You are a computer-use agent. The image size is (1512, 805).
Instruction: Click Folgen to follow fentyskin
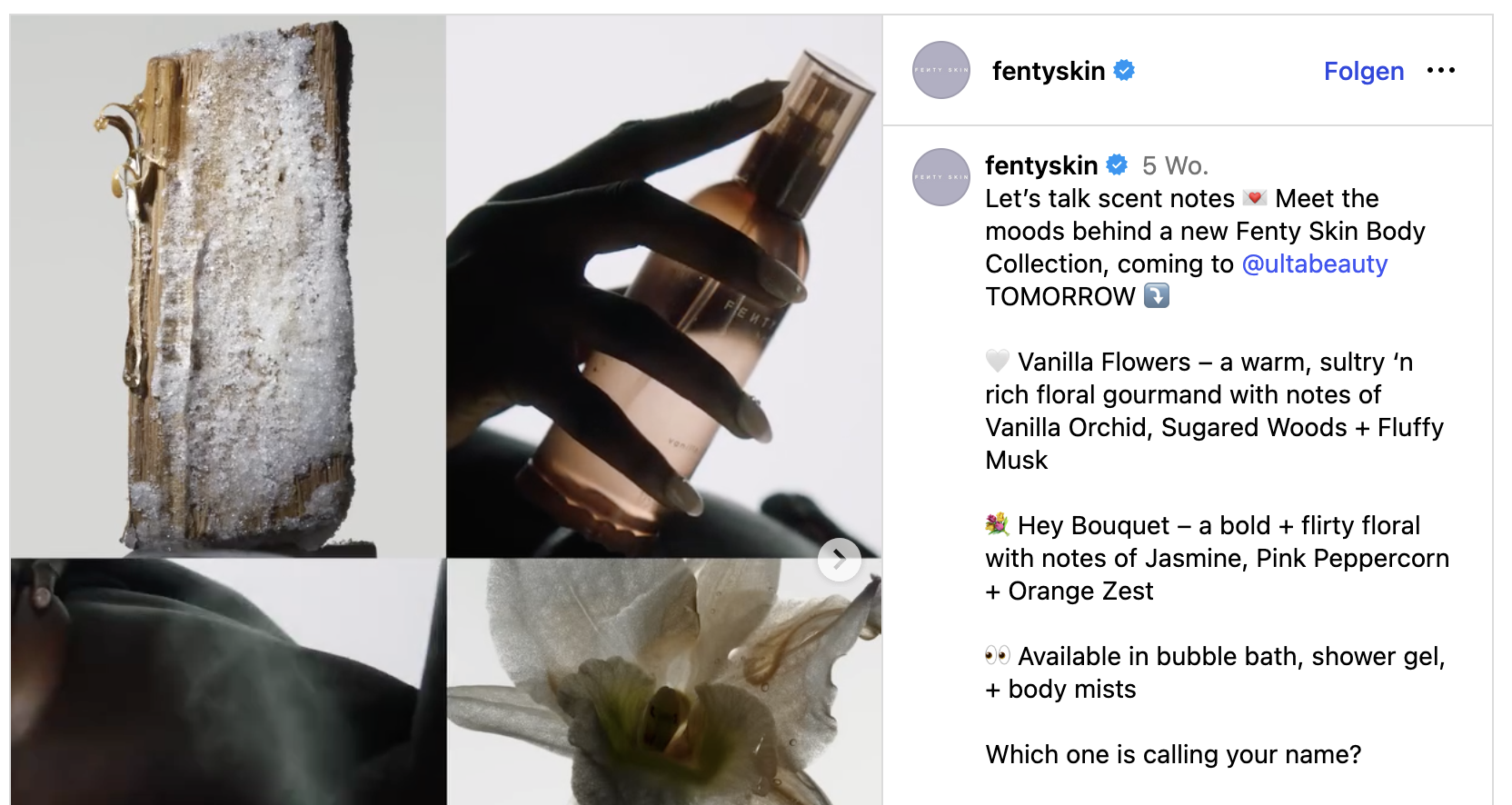(x=1364, y=71)
